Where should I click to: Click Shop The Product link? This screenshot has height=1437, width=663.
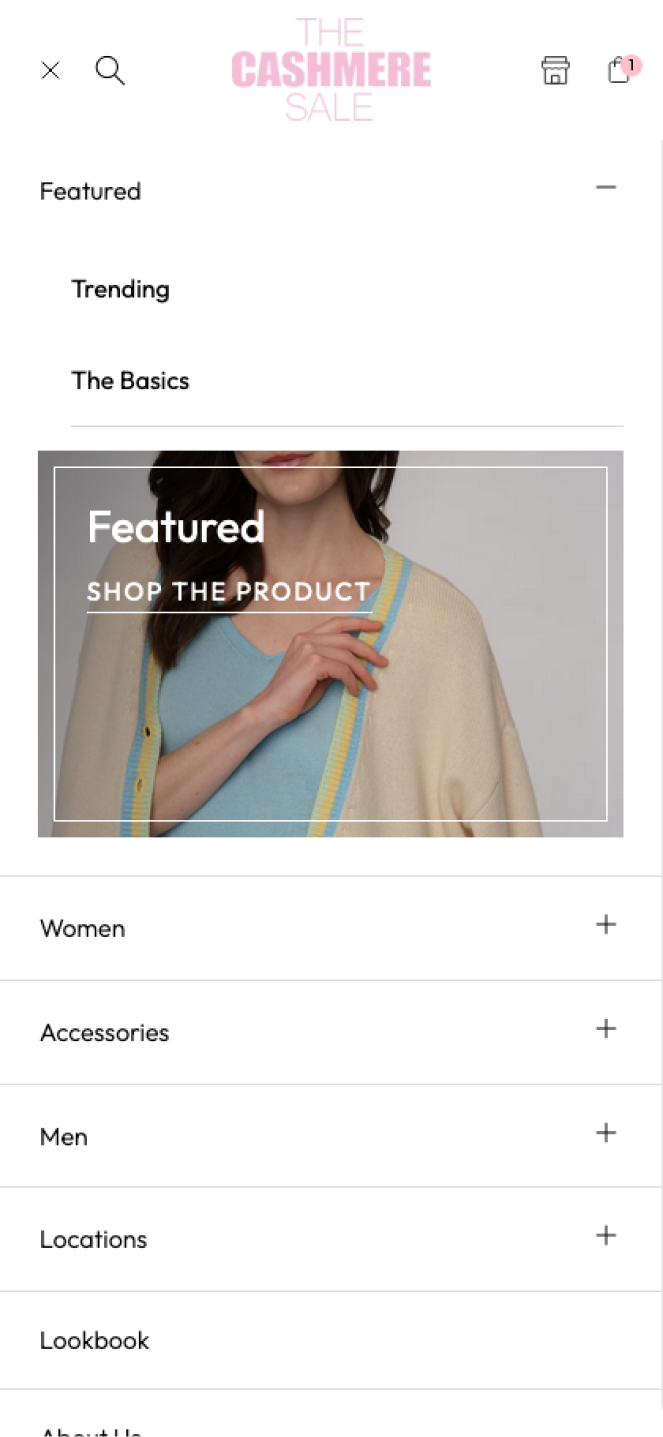click(x=229, y=592)
